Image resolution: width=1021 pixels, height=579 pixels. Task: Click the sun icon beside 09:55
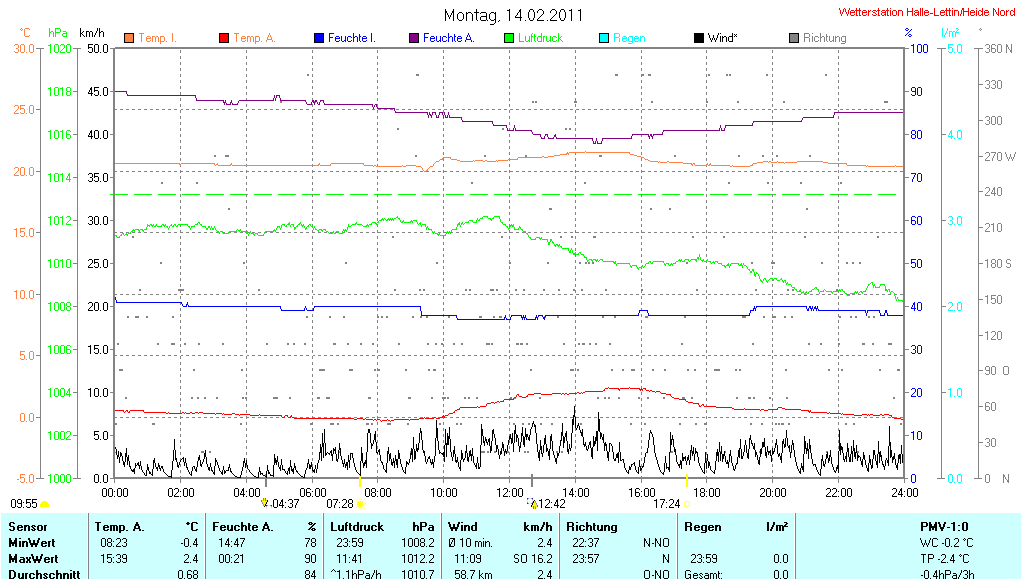click(45, 504)
